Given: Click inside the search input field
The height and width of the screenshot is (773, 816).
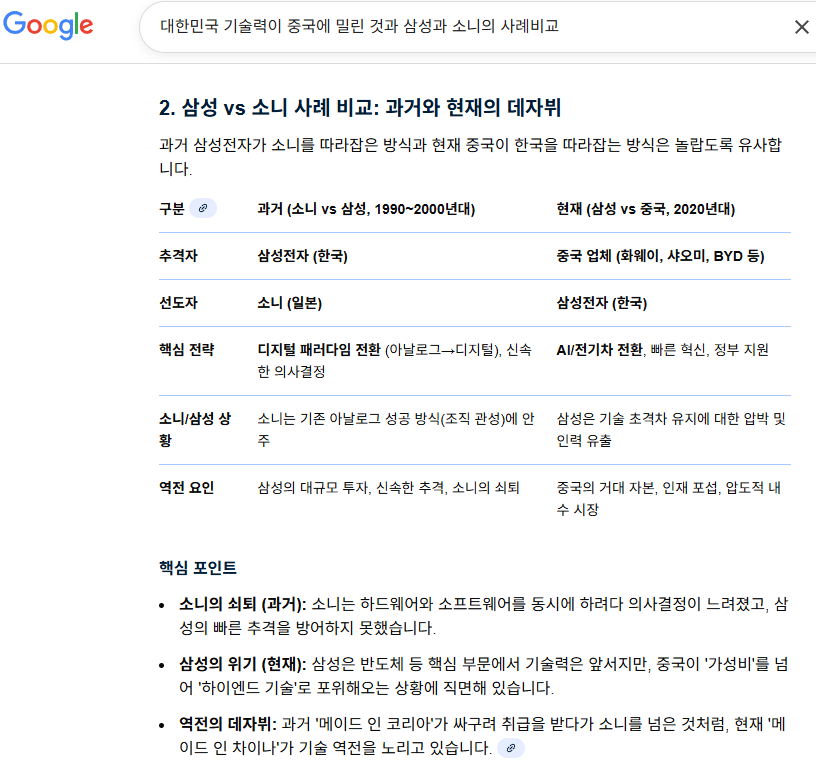Looking at the screenshot, I should point(450,27).
